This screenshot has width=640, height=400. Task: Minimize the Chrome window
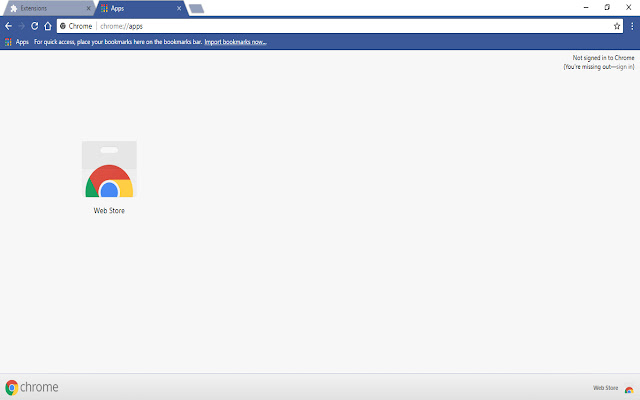(586, 7)
